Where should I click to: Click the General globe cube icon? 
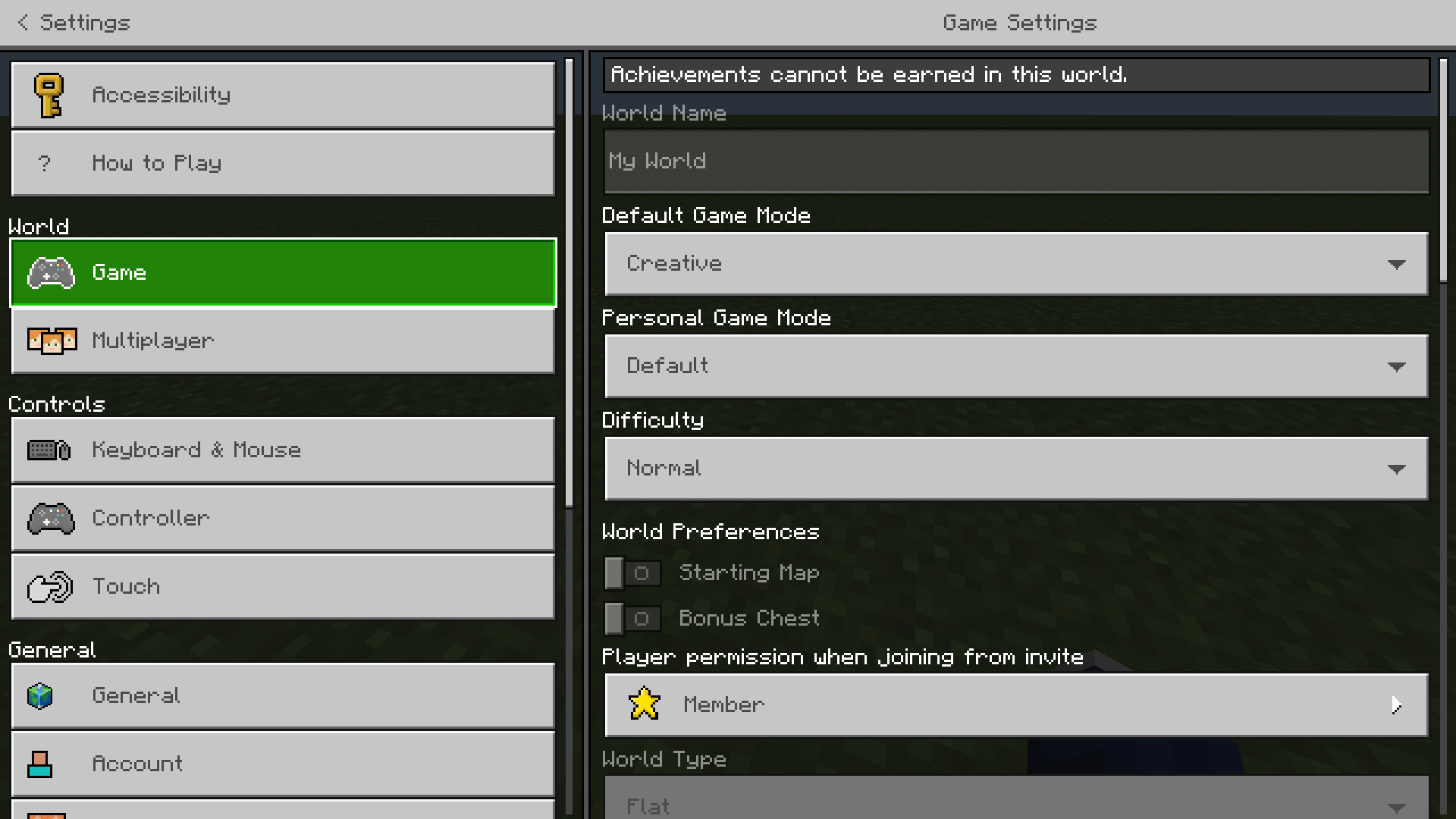40,695
